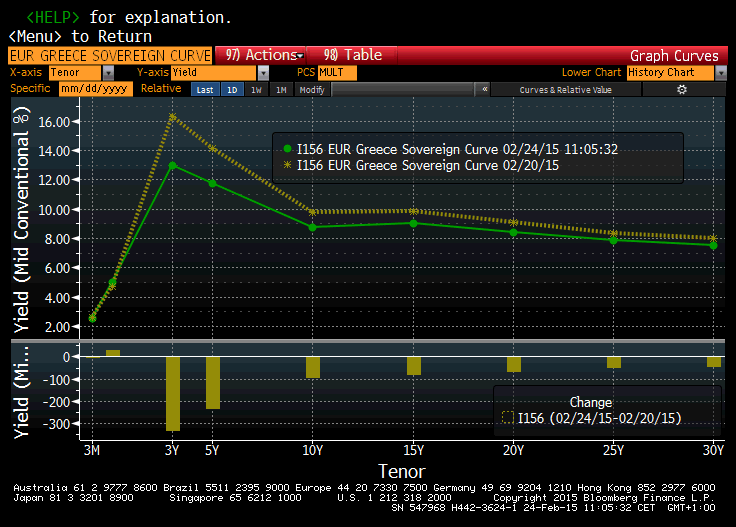Click the Lower Chart History Chart field
The height and width of the screenshot is (527, 736).
(x=670, y=73)
